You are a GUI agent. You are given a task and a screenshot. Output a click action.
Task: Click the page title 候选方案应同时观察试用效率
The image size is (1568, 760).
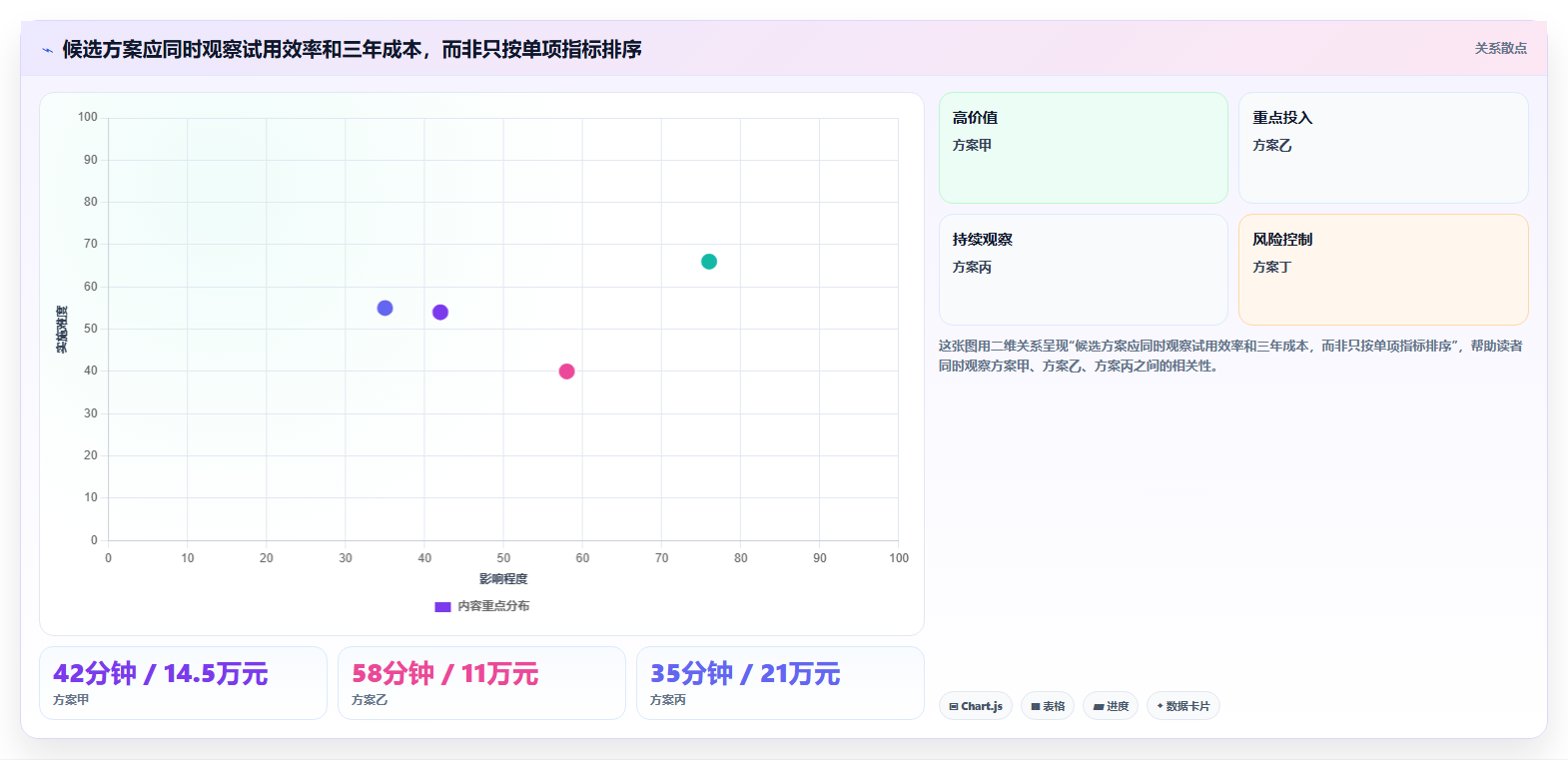point(352,49)
